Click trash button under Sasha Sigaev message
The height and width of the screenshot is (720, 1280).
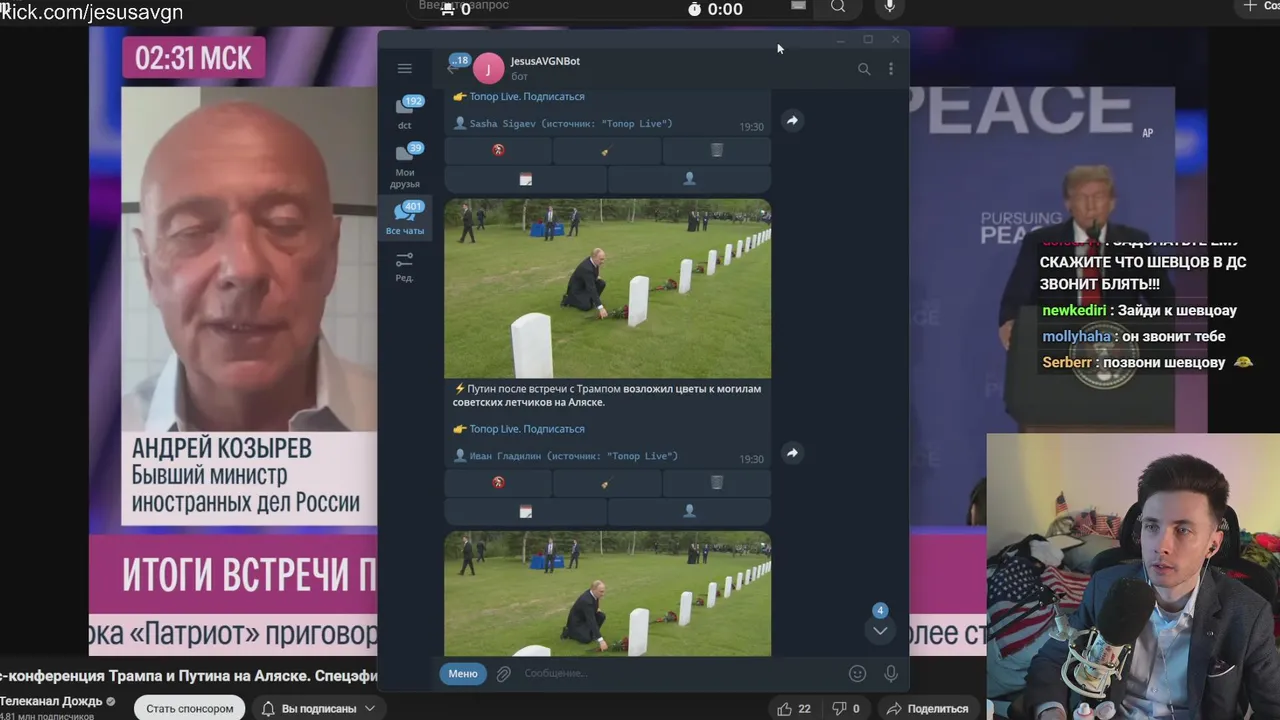pos(717,150)
